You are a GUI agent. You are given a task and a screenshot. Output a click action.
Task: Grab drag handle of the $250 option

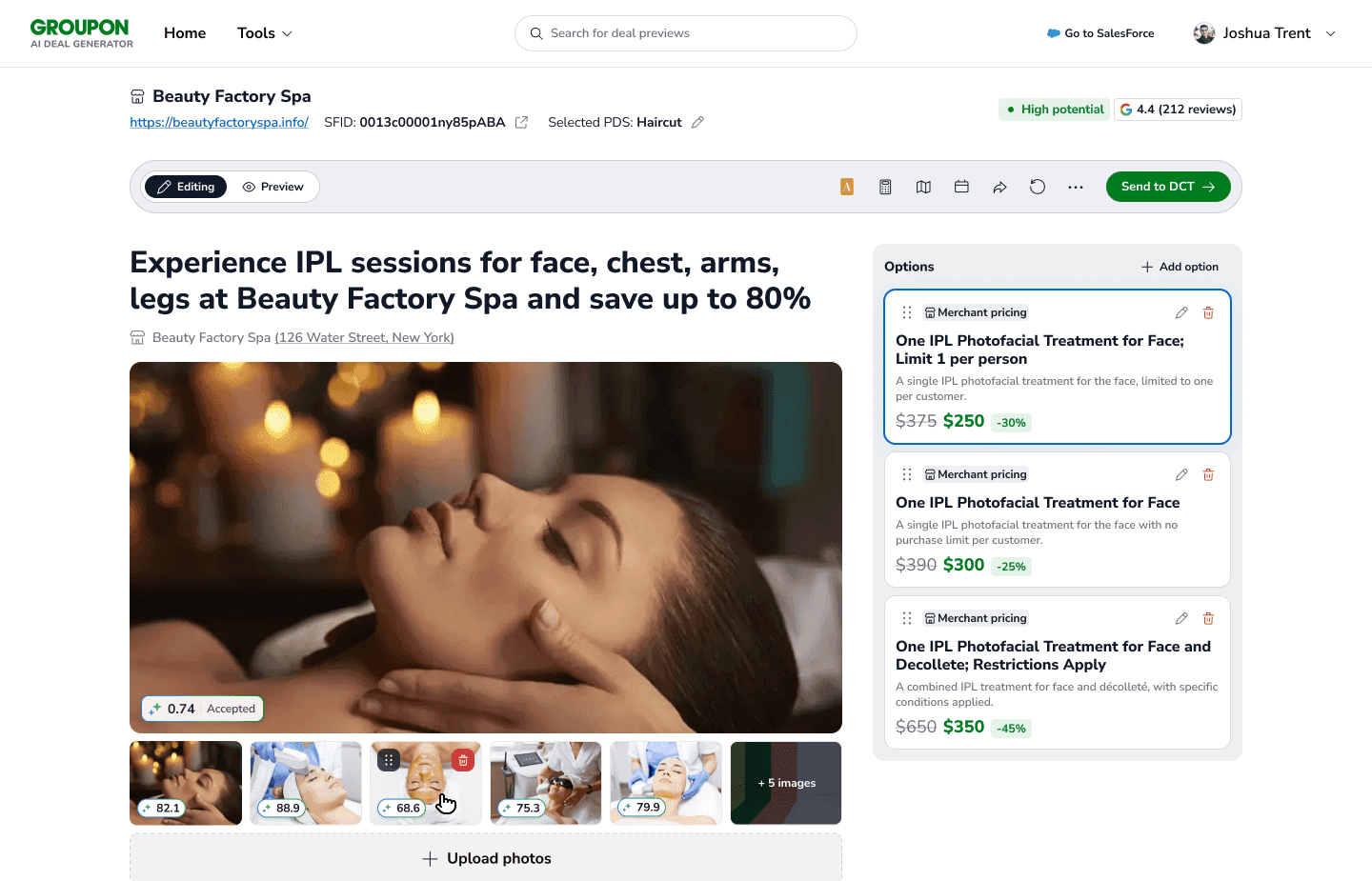(907, 312)
